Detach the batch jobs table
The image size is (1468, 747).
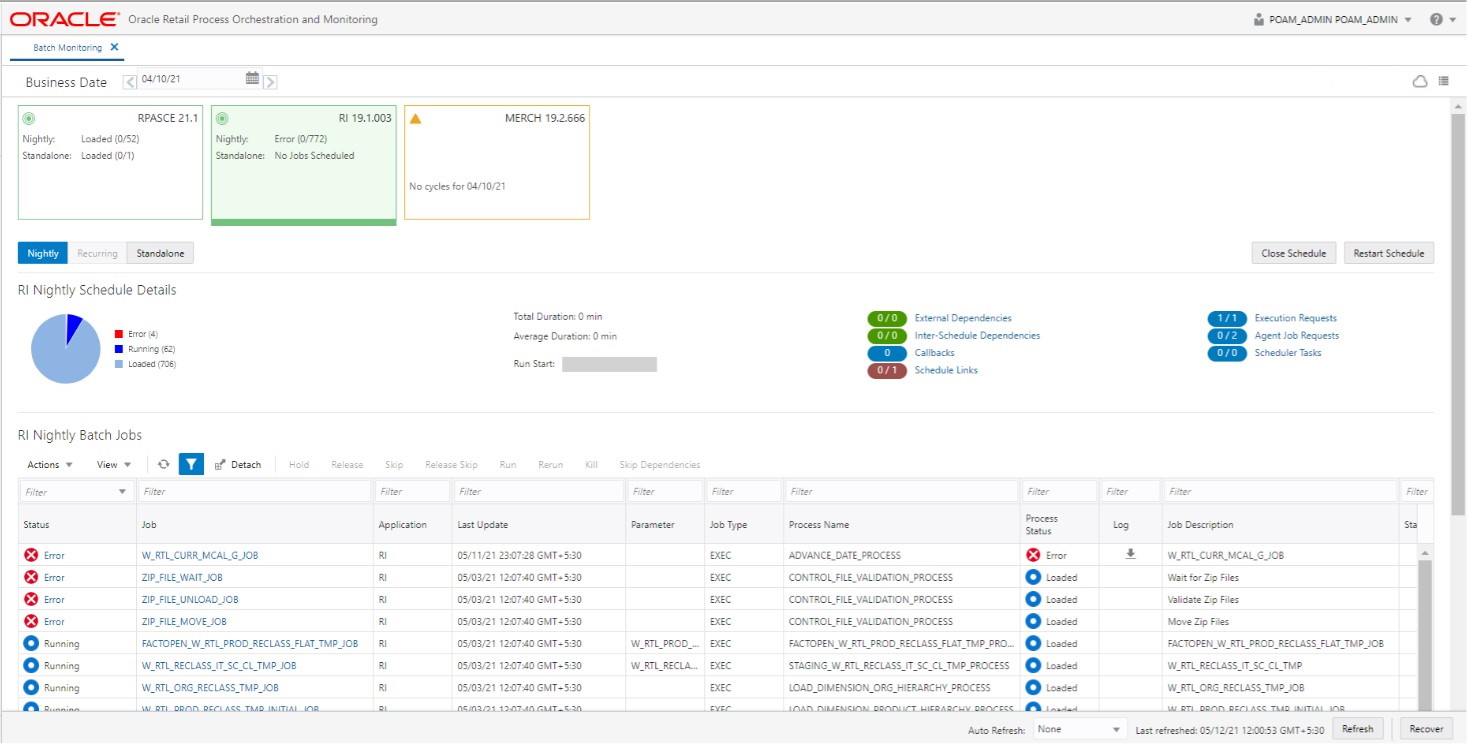coord(237,465)
